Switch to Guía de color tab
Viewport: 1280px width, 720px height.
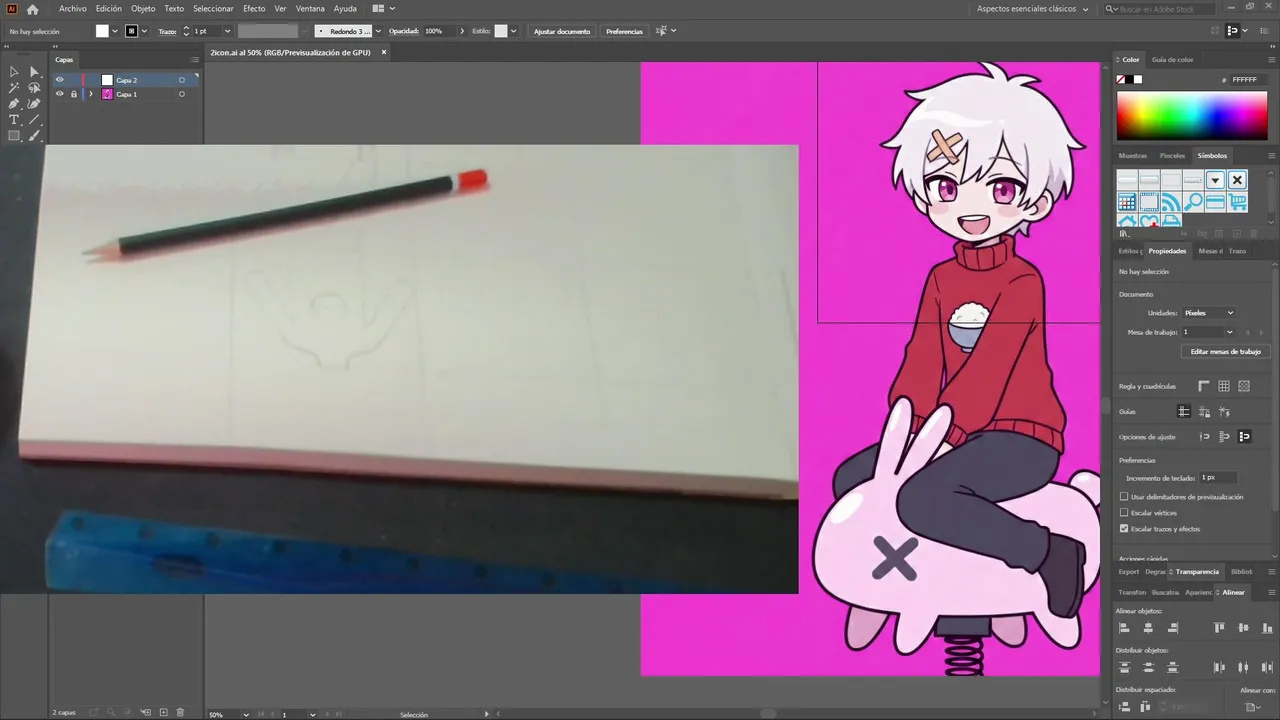pyautogui.click(x=1172, y=60)
